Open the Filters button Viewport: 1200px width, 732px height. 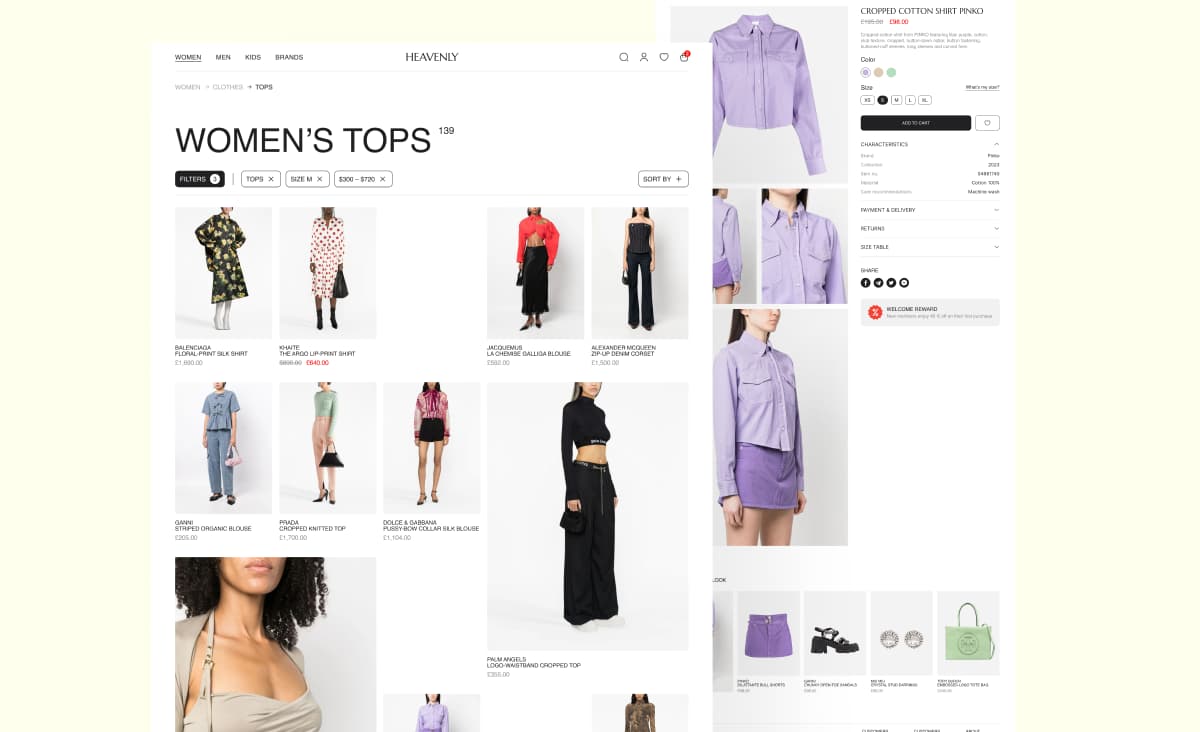click(x=200, y=179)
